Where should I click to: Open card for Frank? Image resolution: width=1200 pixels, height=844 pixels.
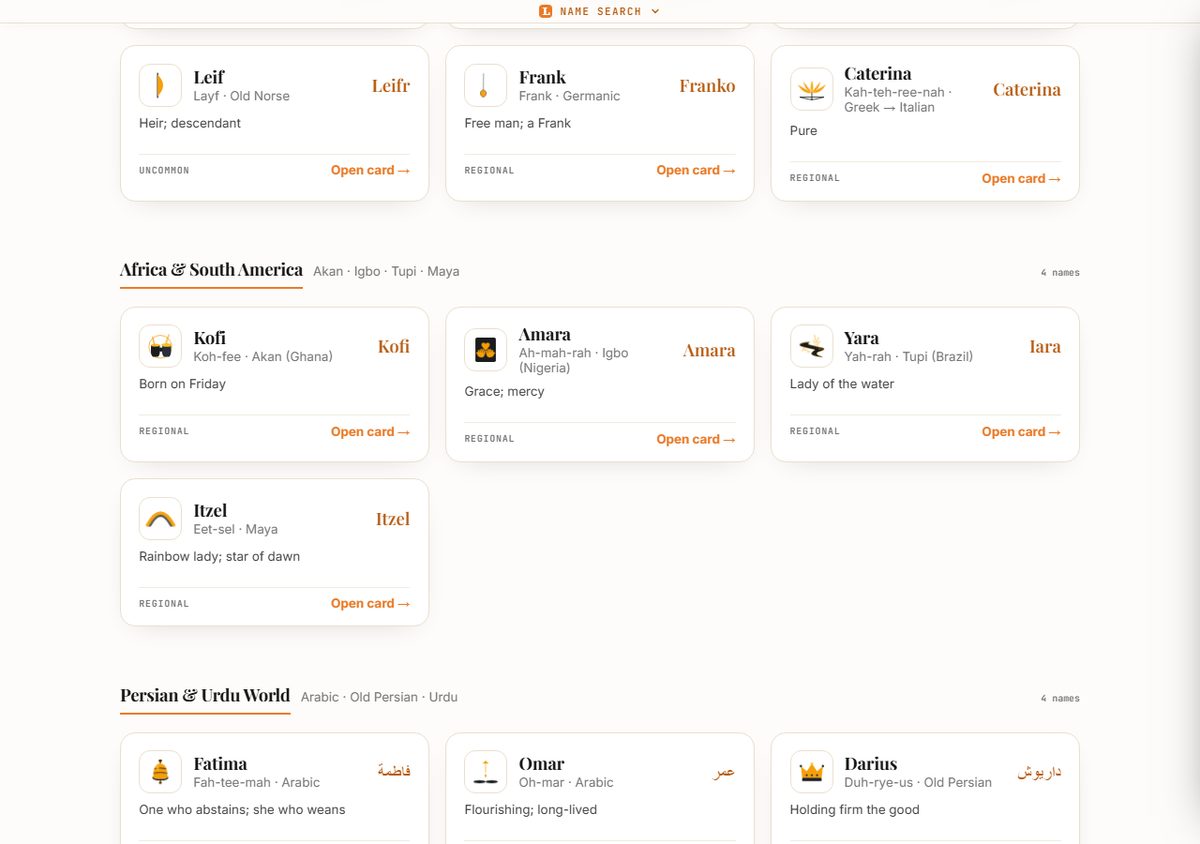[696, 170]
